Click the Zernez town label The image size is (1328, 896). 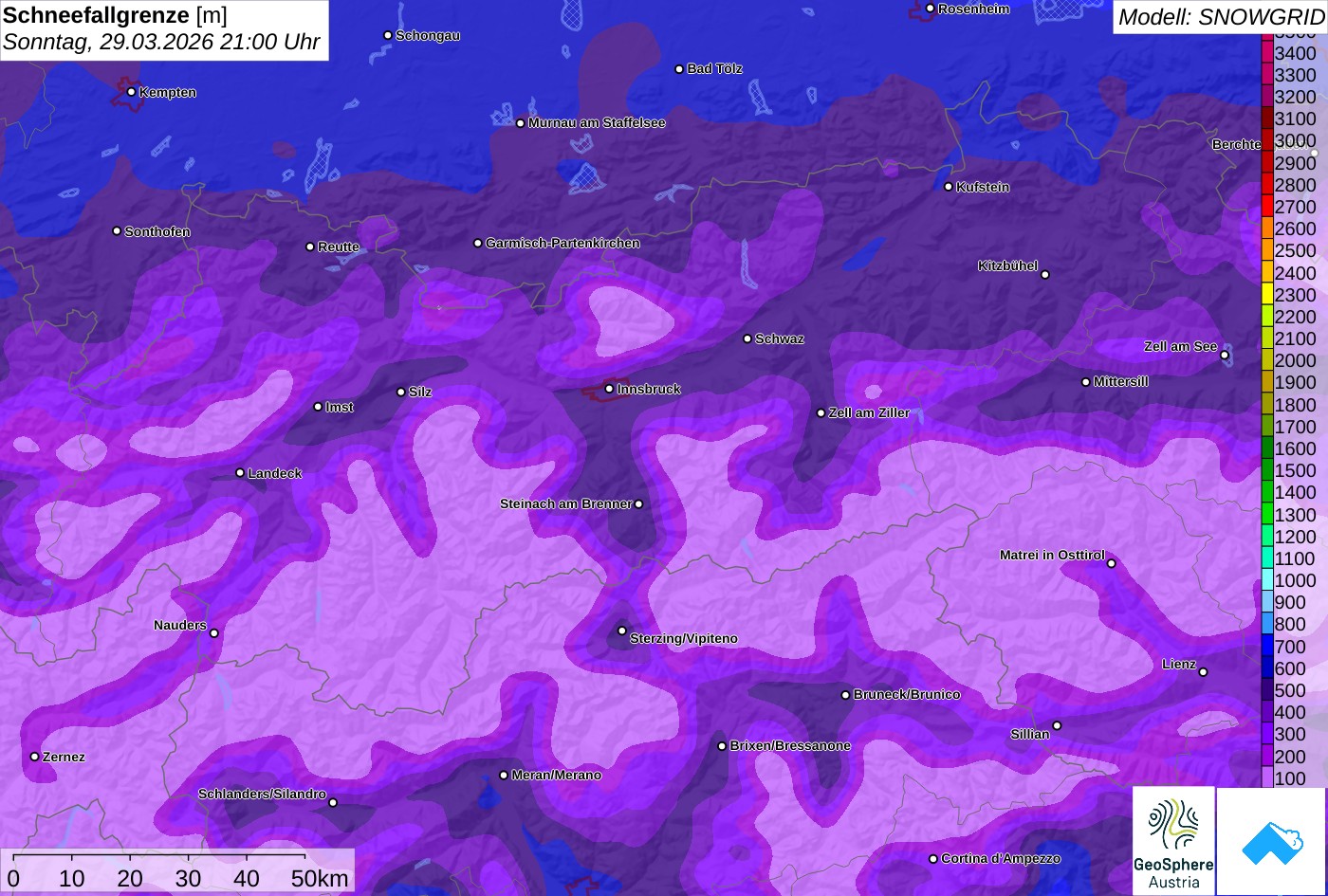[64, 757]
